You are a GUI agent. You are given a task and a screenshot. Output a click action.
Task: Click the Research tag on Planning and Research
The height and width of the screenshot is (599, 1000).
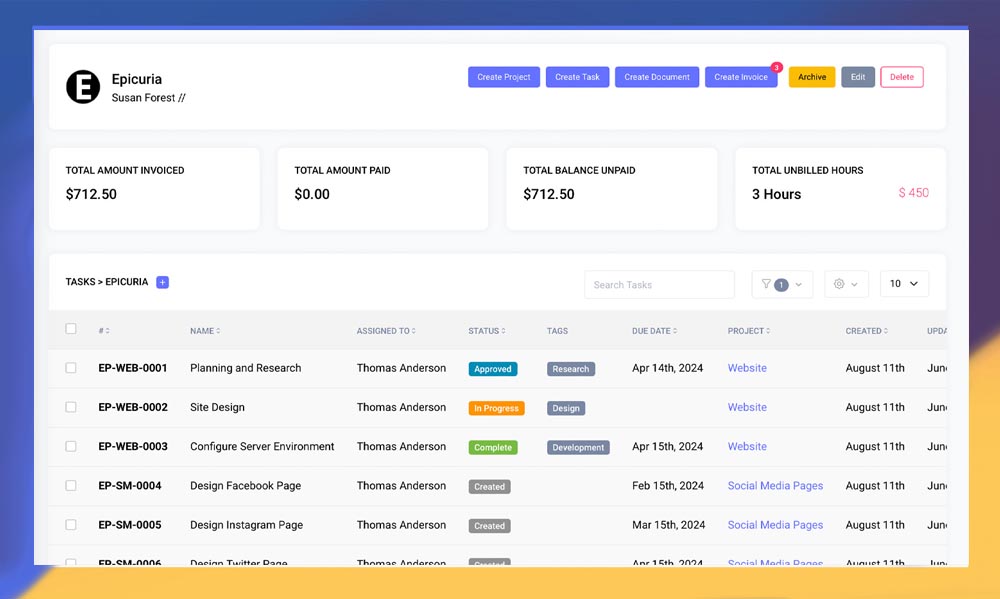coord(570,369)
